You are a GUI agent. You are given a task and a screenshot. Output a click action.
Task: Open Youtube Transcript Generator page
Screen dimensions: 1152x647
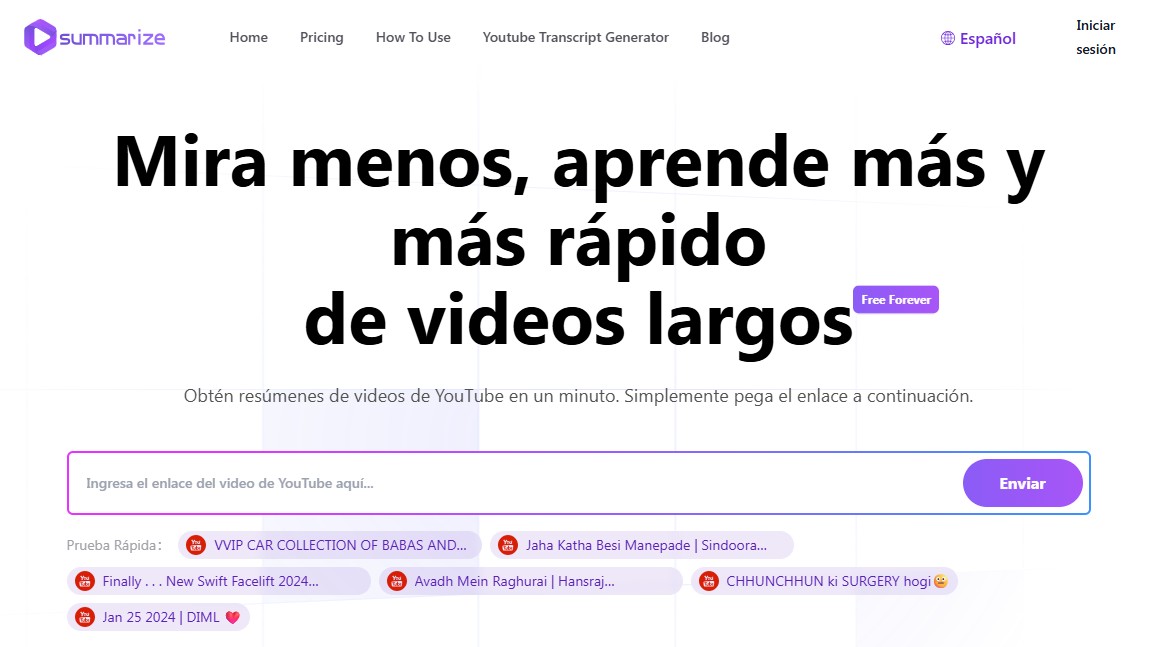[x=575, y=37]
